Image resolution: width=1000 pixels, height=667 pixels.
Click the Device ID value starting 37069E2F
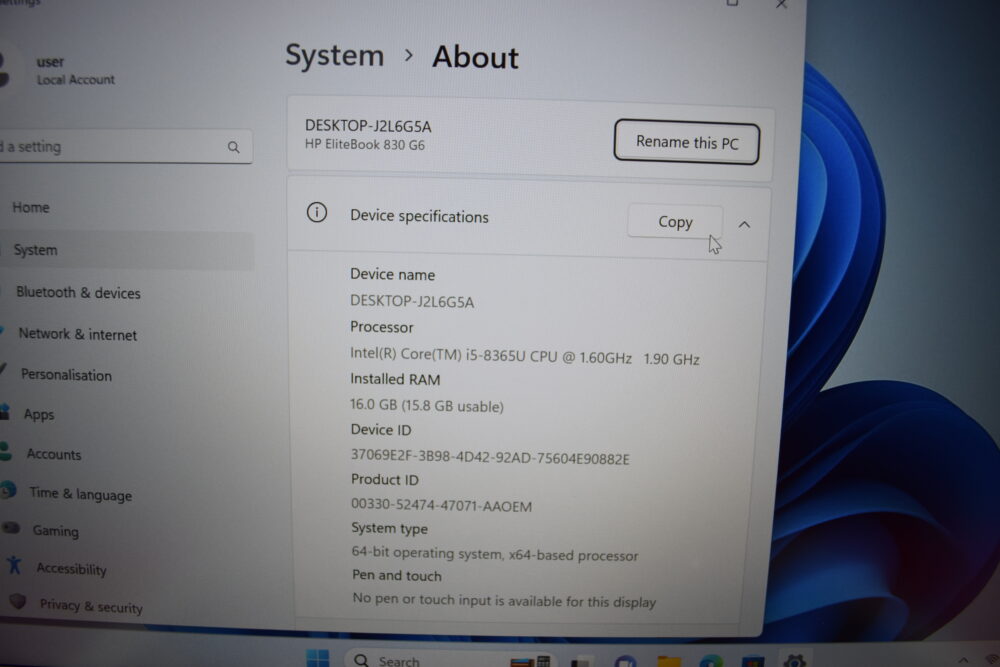pos(490,457)
